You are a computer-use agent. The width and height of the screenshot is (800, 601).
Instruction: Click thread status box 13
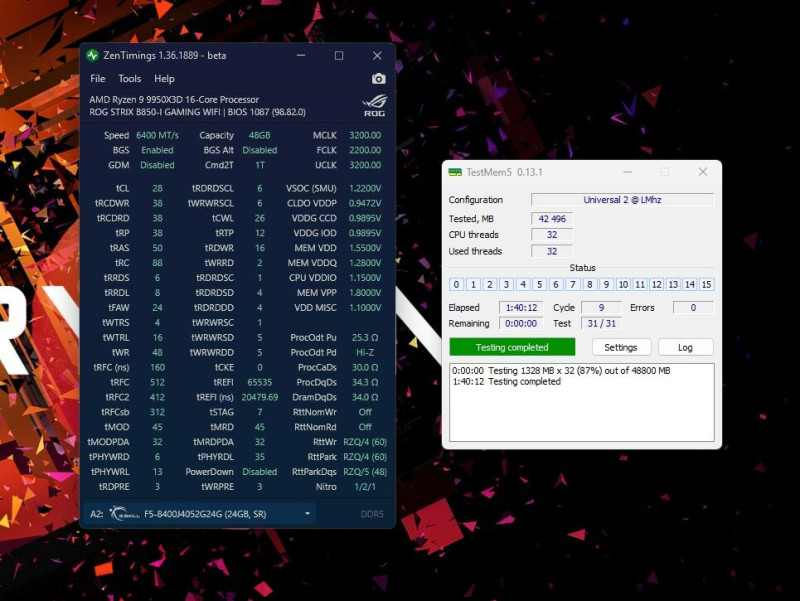[673, 284]
